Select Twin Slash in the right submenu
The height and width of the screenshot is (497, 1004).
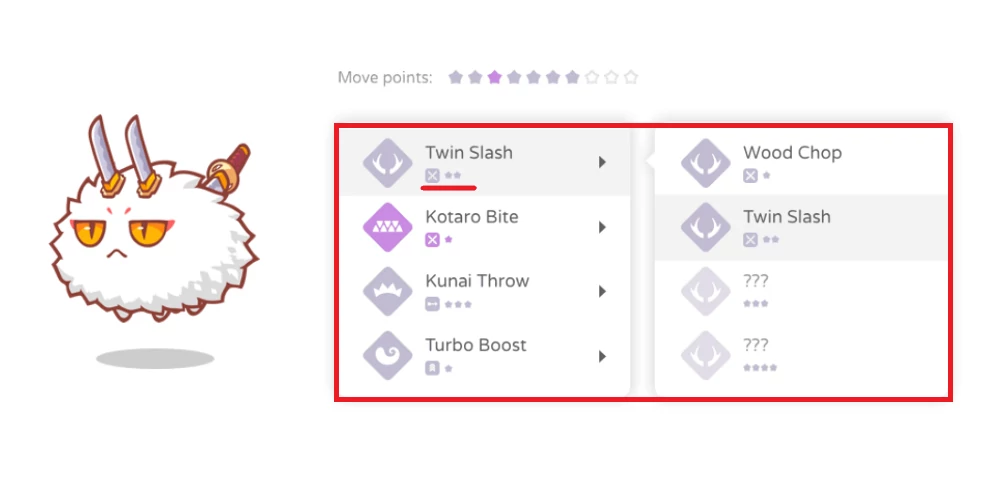pyautogui.click(x=787, y=217)
